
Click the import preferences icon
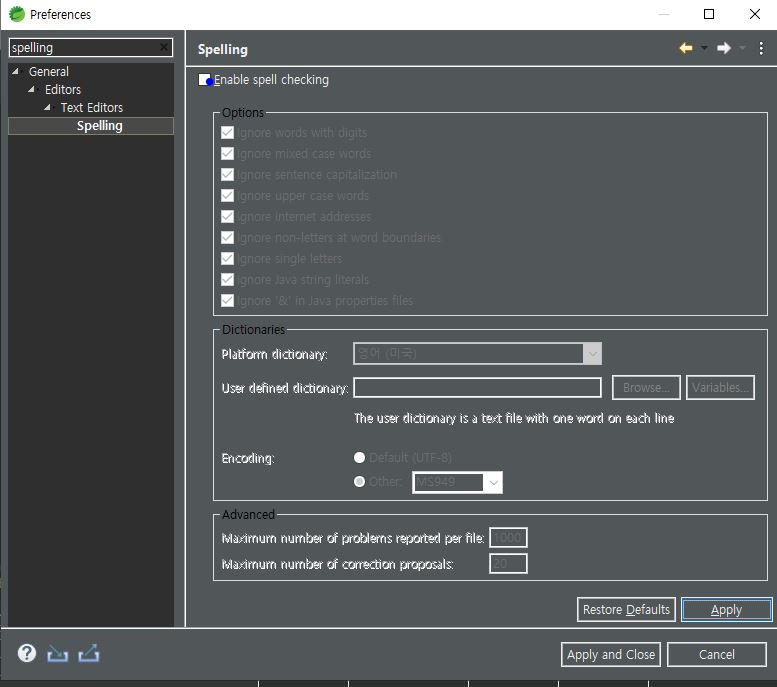(58, 653)
